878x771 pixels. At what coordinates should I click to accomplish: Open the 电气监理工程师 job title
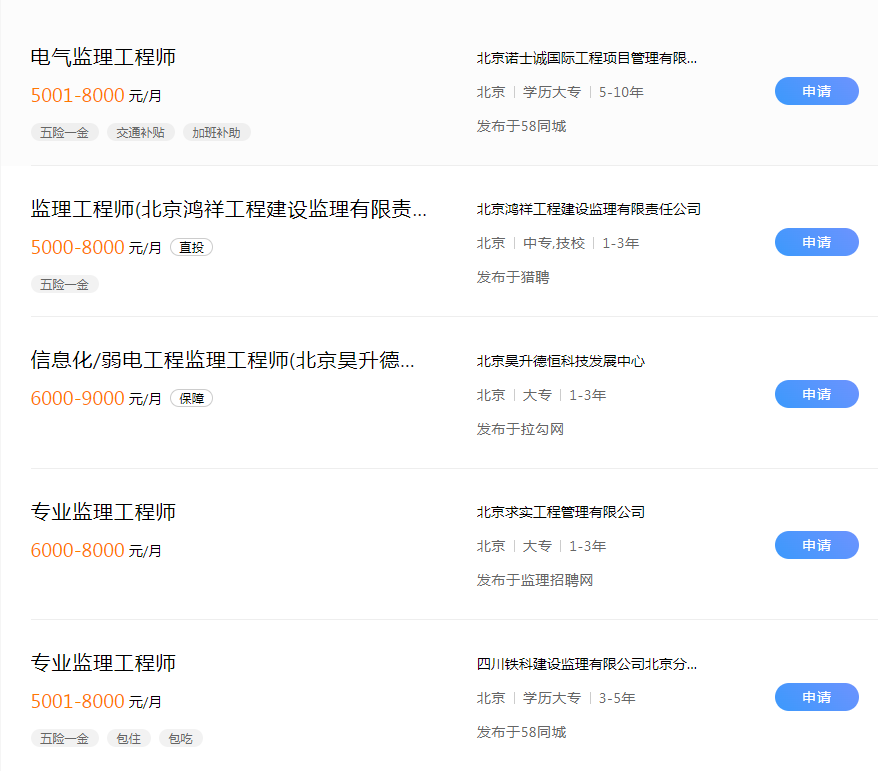click(103, 58)
